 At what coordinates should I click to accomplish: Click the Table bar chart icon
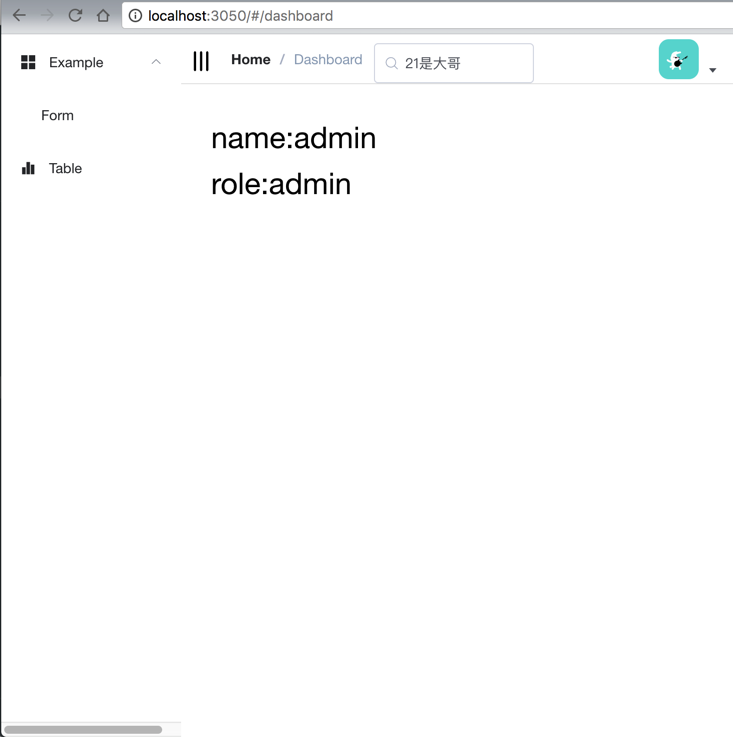[x=28, y=168]
